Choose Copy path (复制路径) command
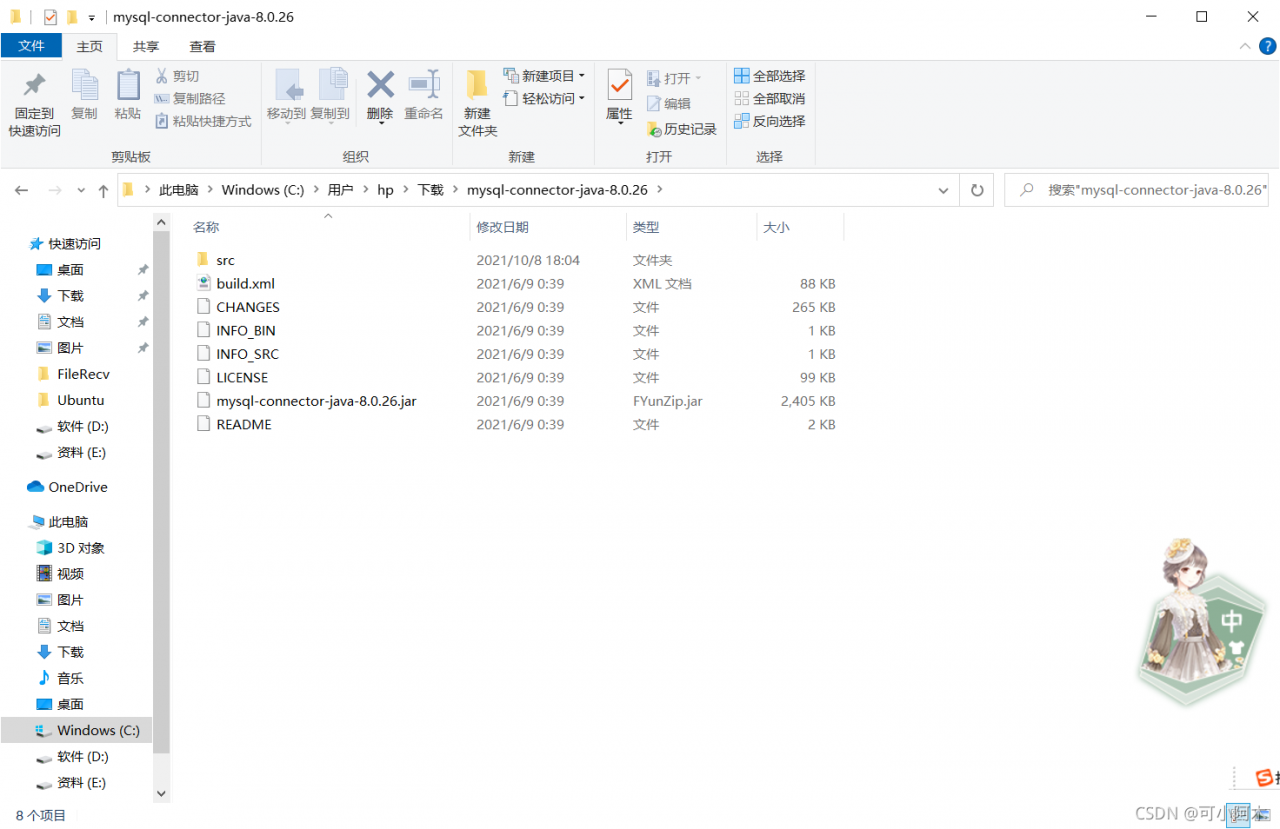 (x=190, y=98)
